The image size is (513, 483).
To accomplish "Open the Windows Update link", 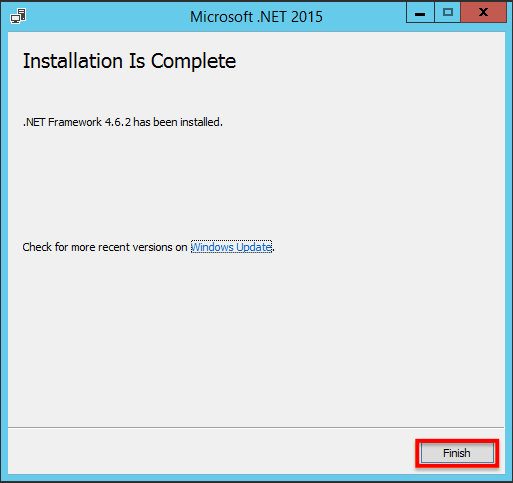I will click(x=231, y=247).
